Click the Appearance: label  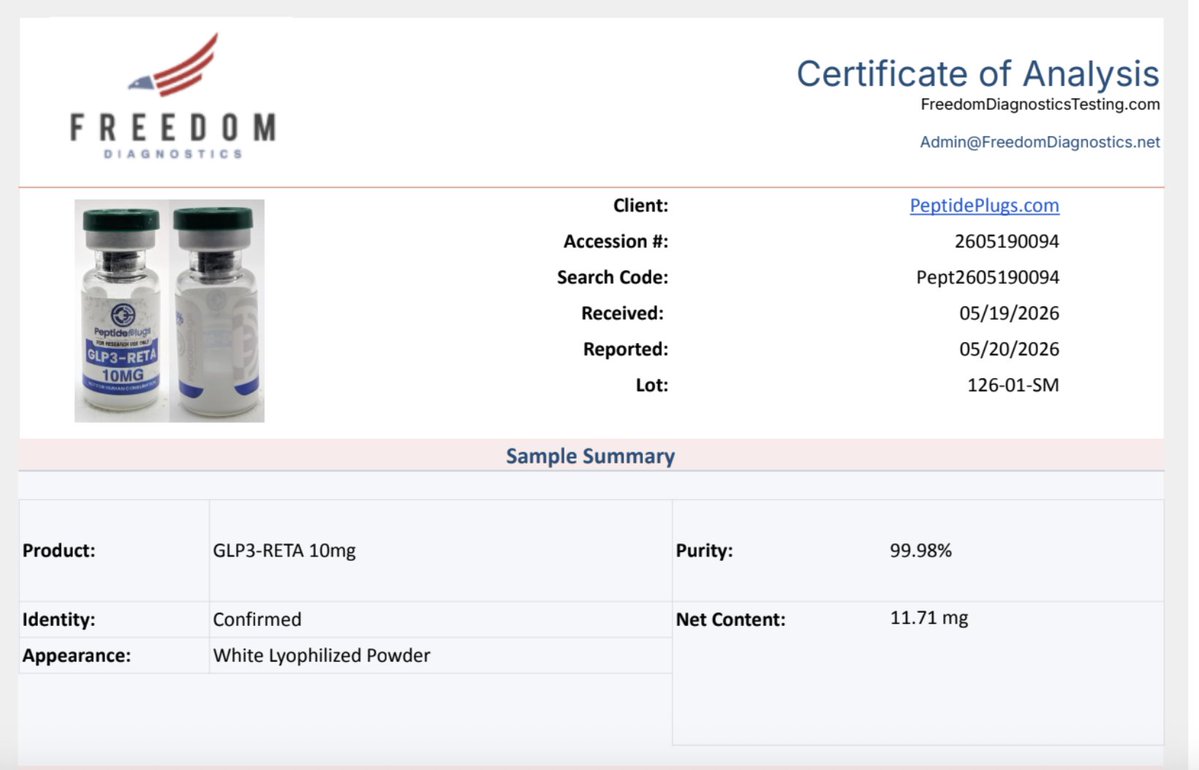[x=76, y=655]
